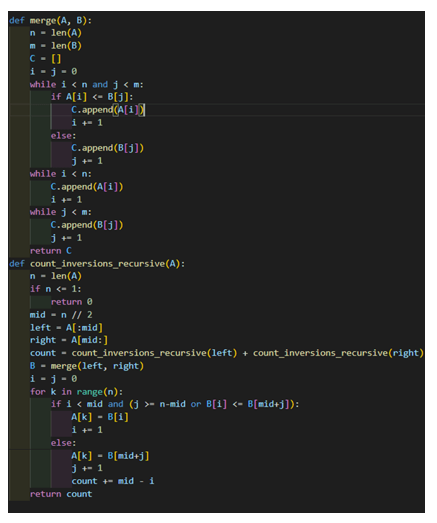Image resolution: width=437 pixels, height=523 pixels.
Task: Click 'def count_inversions_recursive(A):' definition line
Action: coord(97,264)
